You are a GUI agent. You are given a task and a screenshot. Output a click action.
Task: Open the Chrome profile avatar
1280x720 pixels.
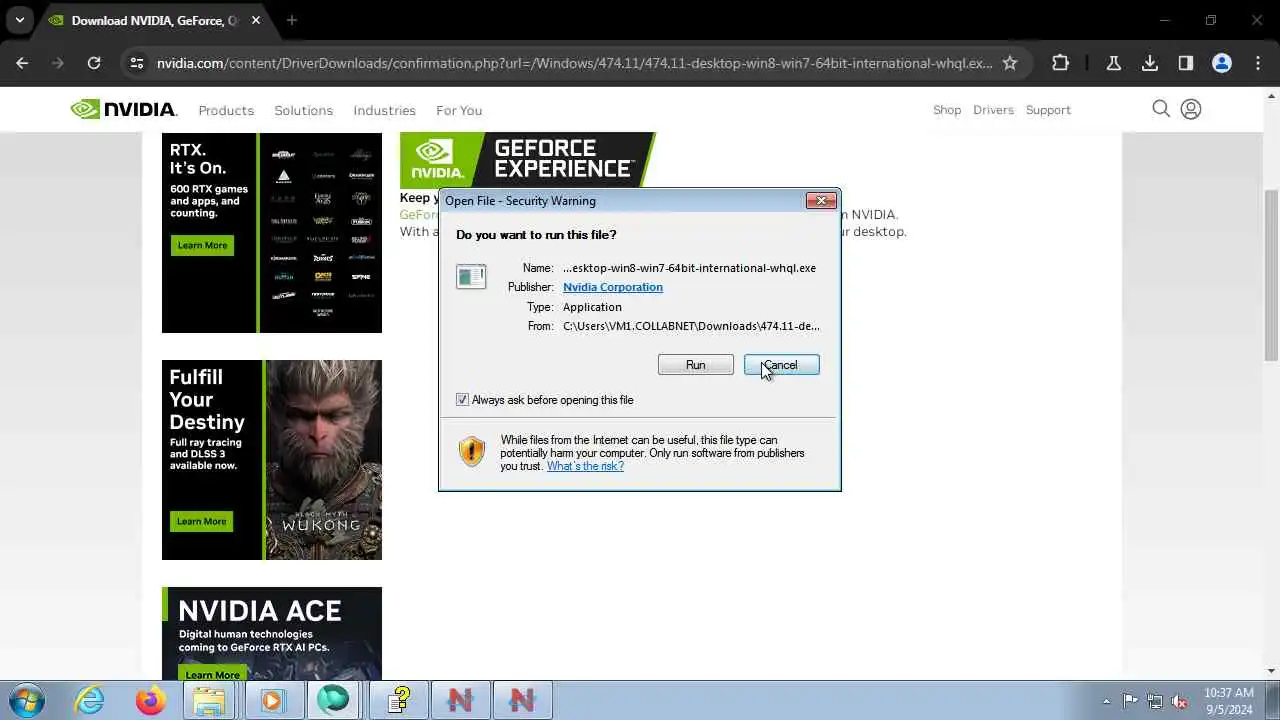pos(1222,63)
